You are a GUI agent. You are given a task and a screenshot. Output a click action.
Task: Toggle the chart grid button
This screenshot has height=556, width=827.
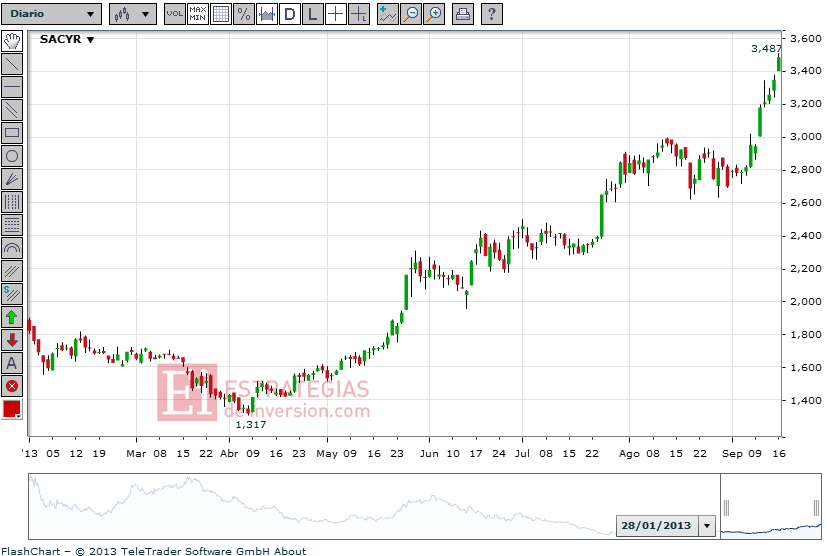221,14
